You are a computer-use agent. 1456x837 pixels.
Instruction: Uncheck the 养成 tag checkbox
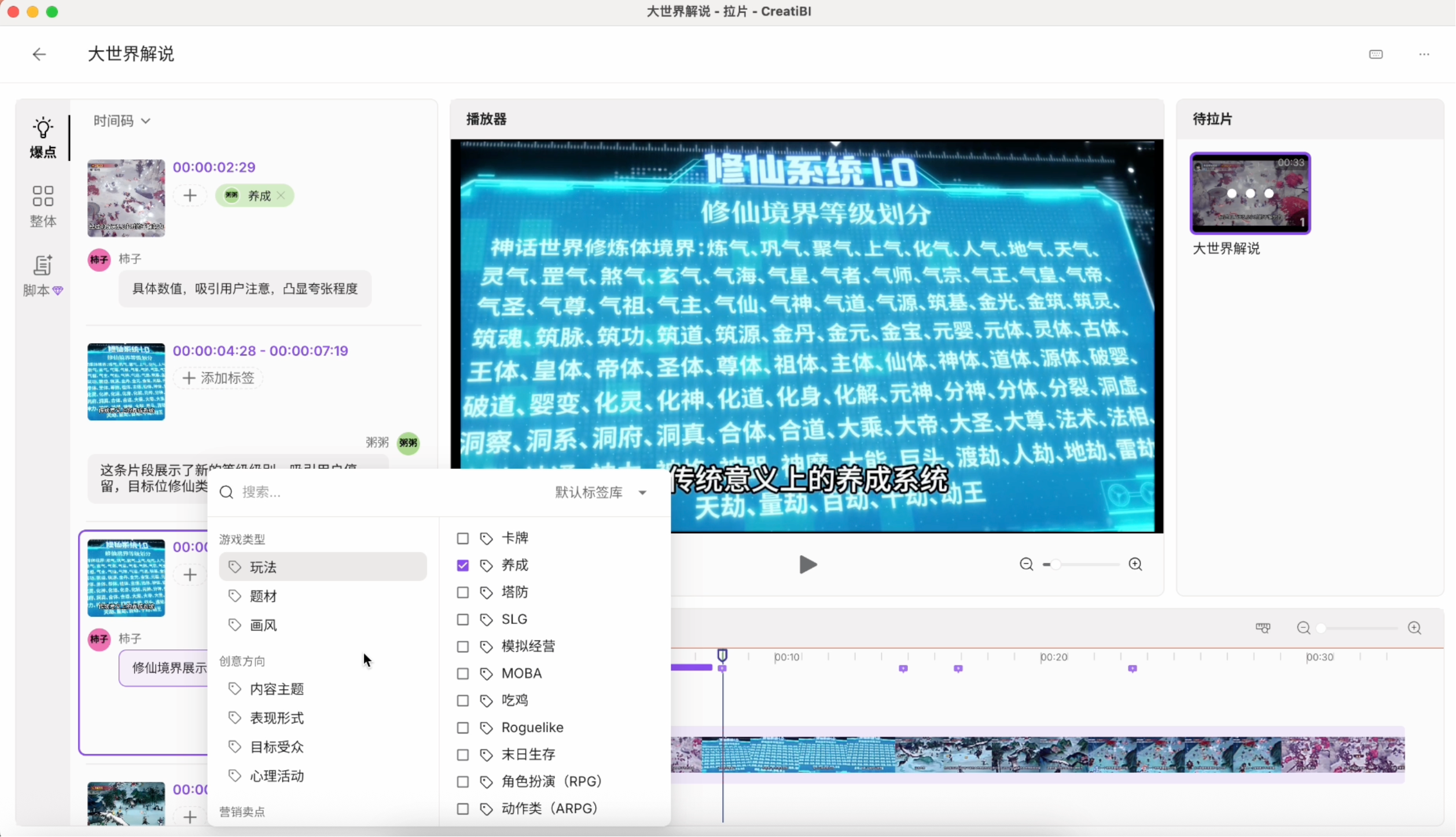[462, 566]
